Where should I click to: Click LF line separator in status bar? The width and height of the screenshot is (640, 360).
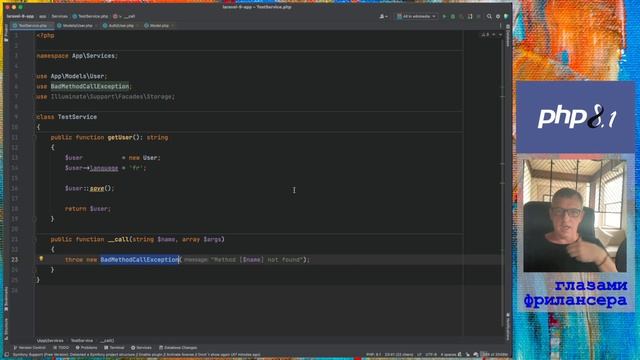[x=419, y=355]
